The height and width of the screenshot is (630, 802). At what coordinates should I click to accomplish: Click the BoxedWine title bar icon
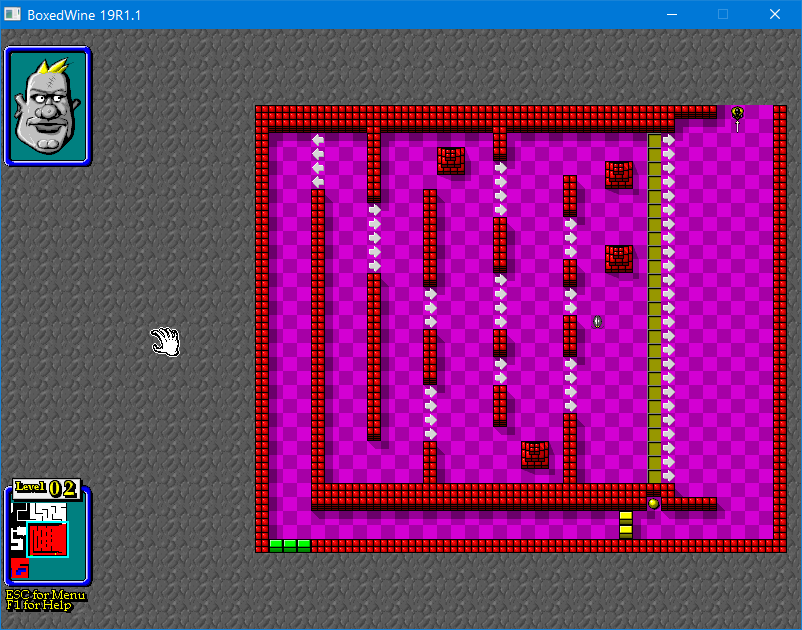point(12,14)
